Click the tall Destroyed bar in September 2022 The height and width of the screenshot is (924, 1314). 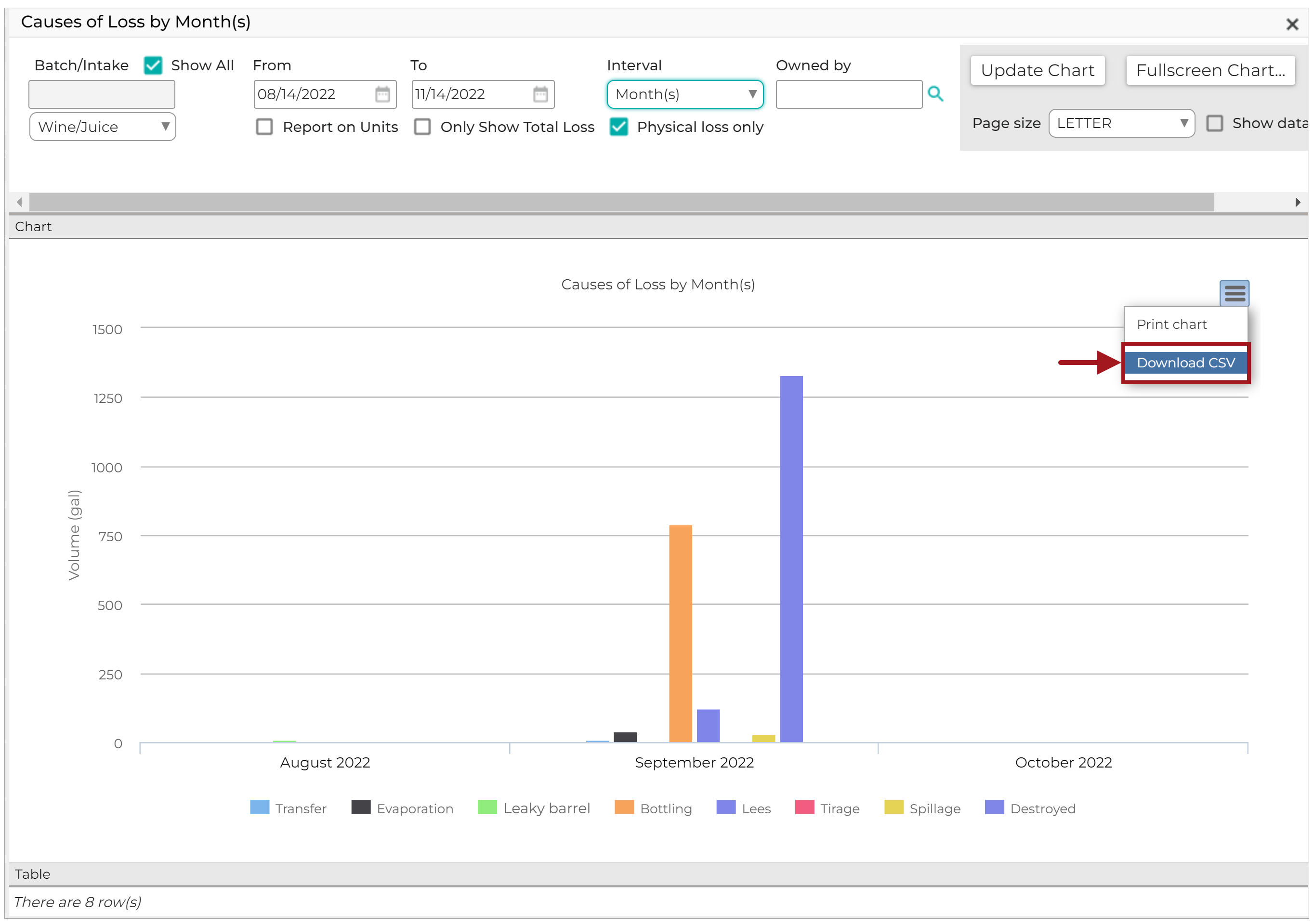click(791, 559)
